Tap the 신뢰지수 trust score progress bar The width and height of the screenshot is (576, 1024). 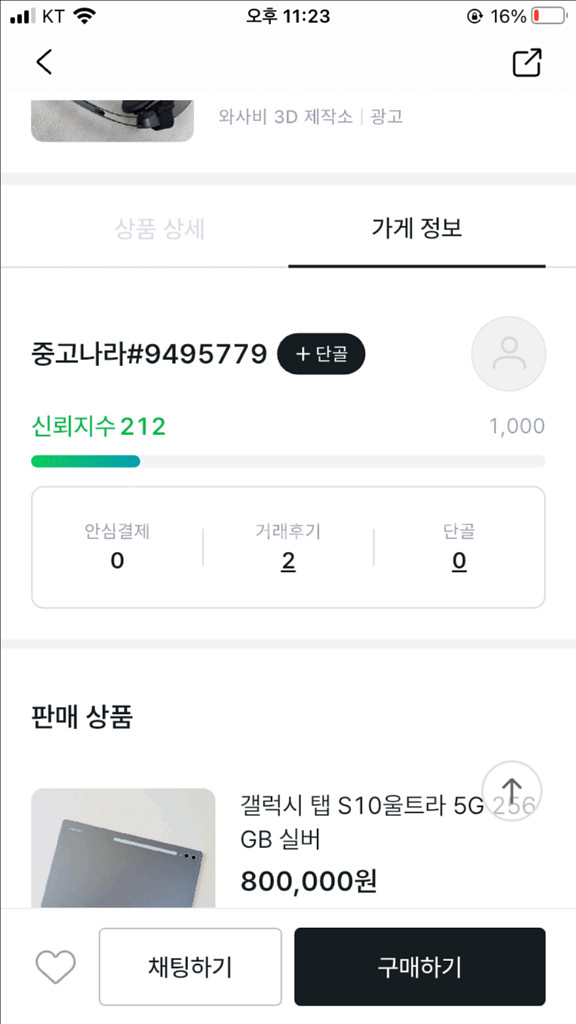288,461
